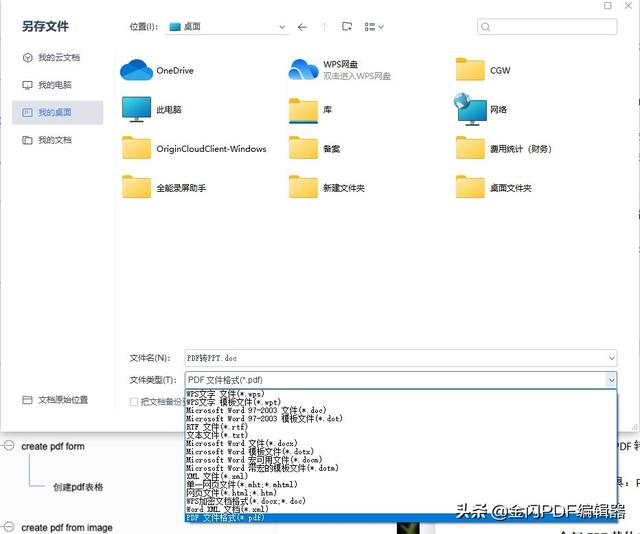
Task: Choose WPS文字 文件(*.wps) type
Action: [400, 394]
